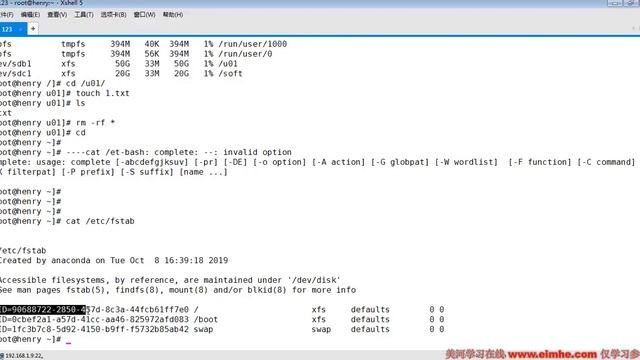640x360 pixels.
Task: Click the 'cd /u01/' command text
Action: click(85, 83)
